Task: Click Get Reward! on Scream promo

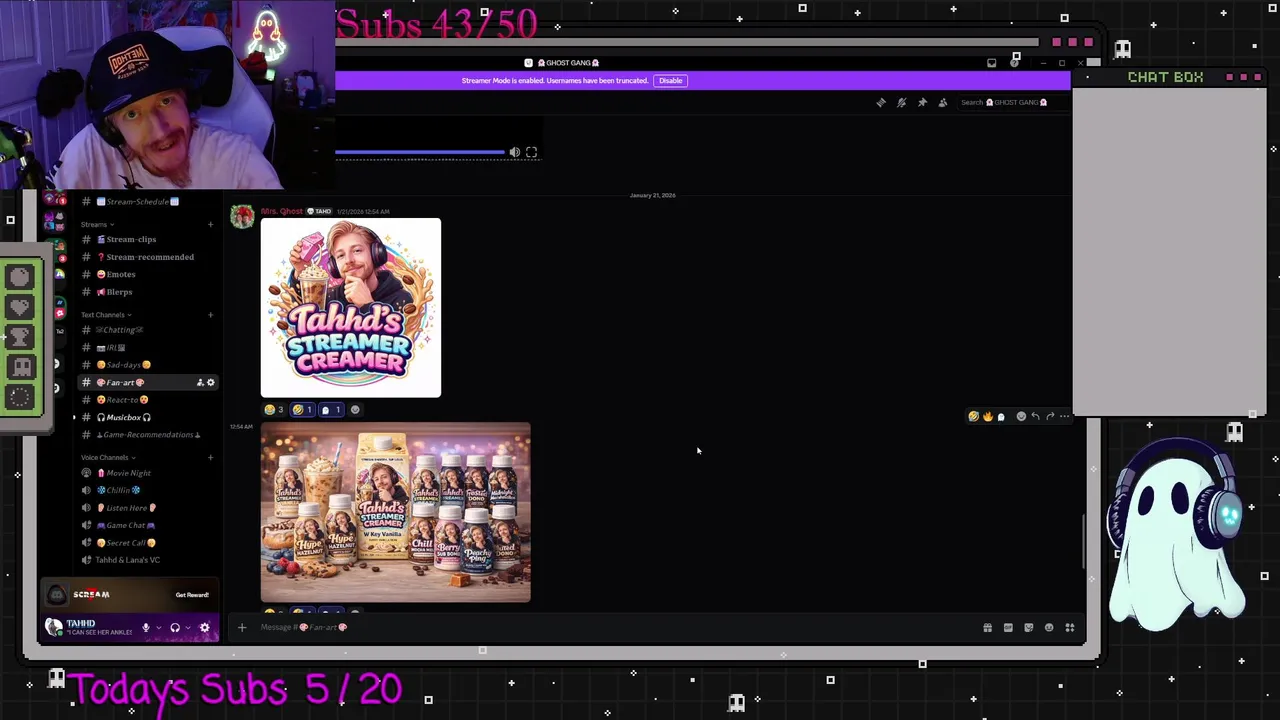Action: coord(192,595)
